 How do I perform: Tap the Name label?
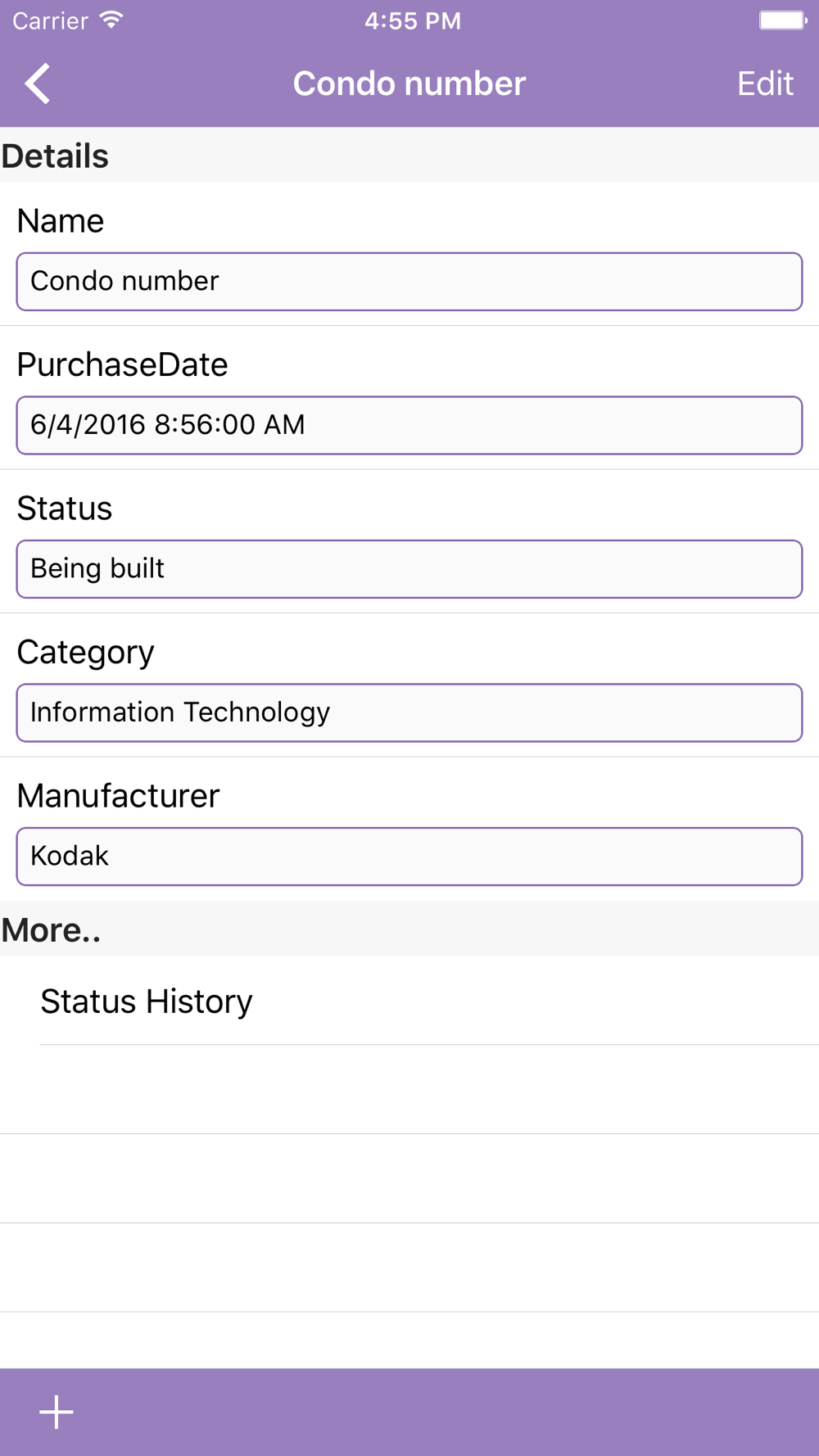click(x=61, y=221)
